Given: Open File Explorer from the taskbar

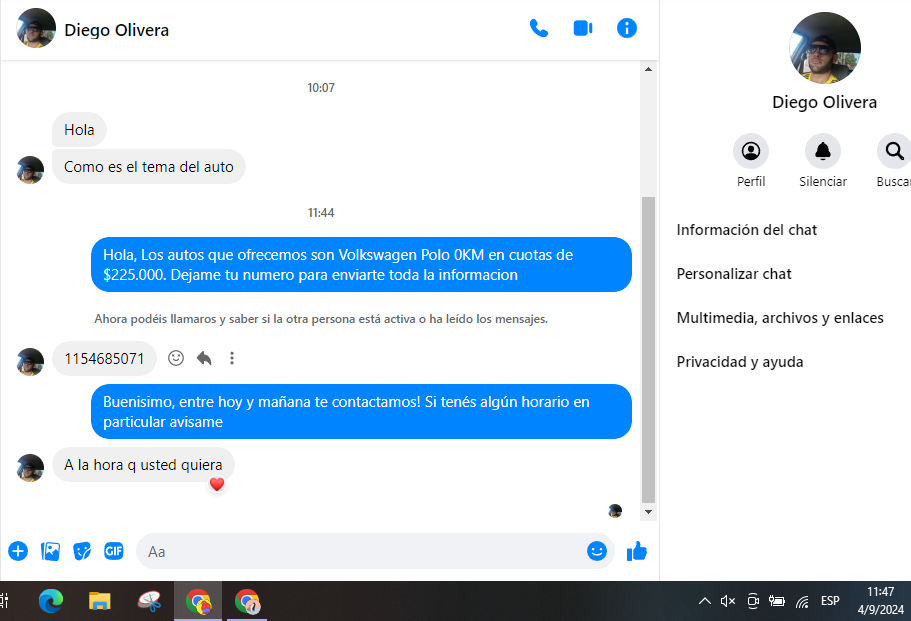Looking at the screenshot, I should pos(99,601).
